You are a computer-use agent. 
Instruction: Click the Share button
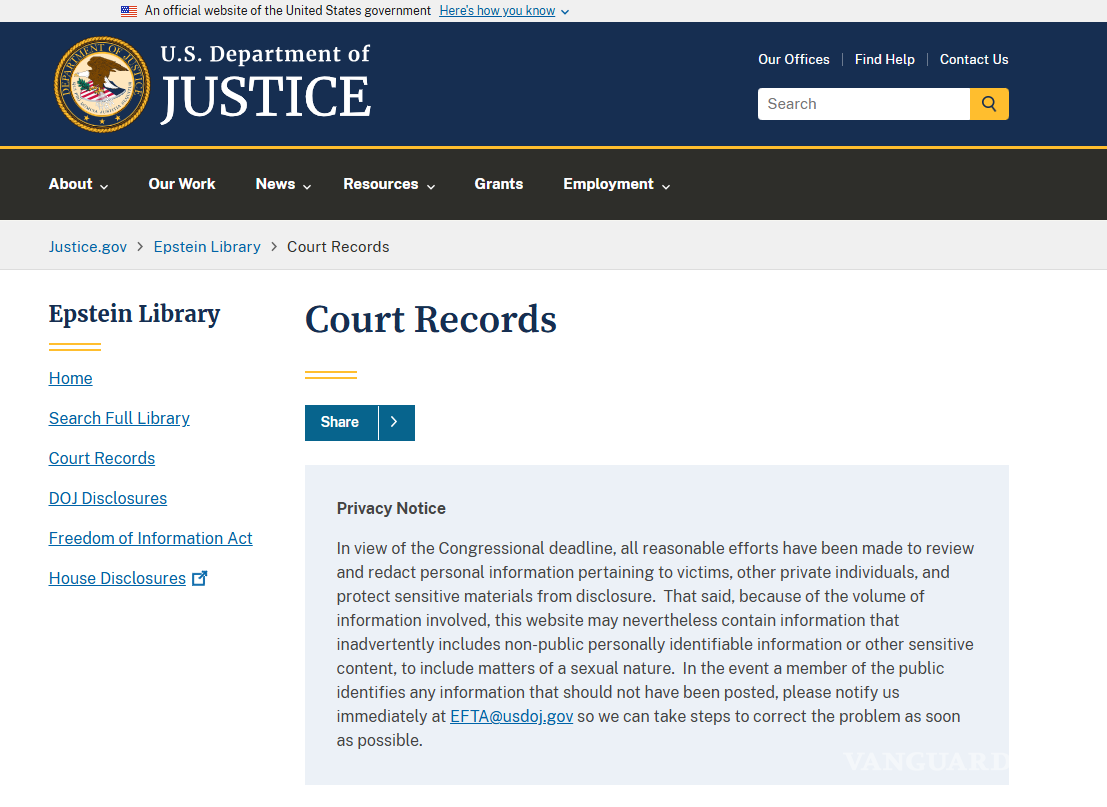coord(340,423)
